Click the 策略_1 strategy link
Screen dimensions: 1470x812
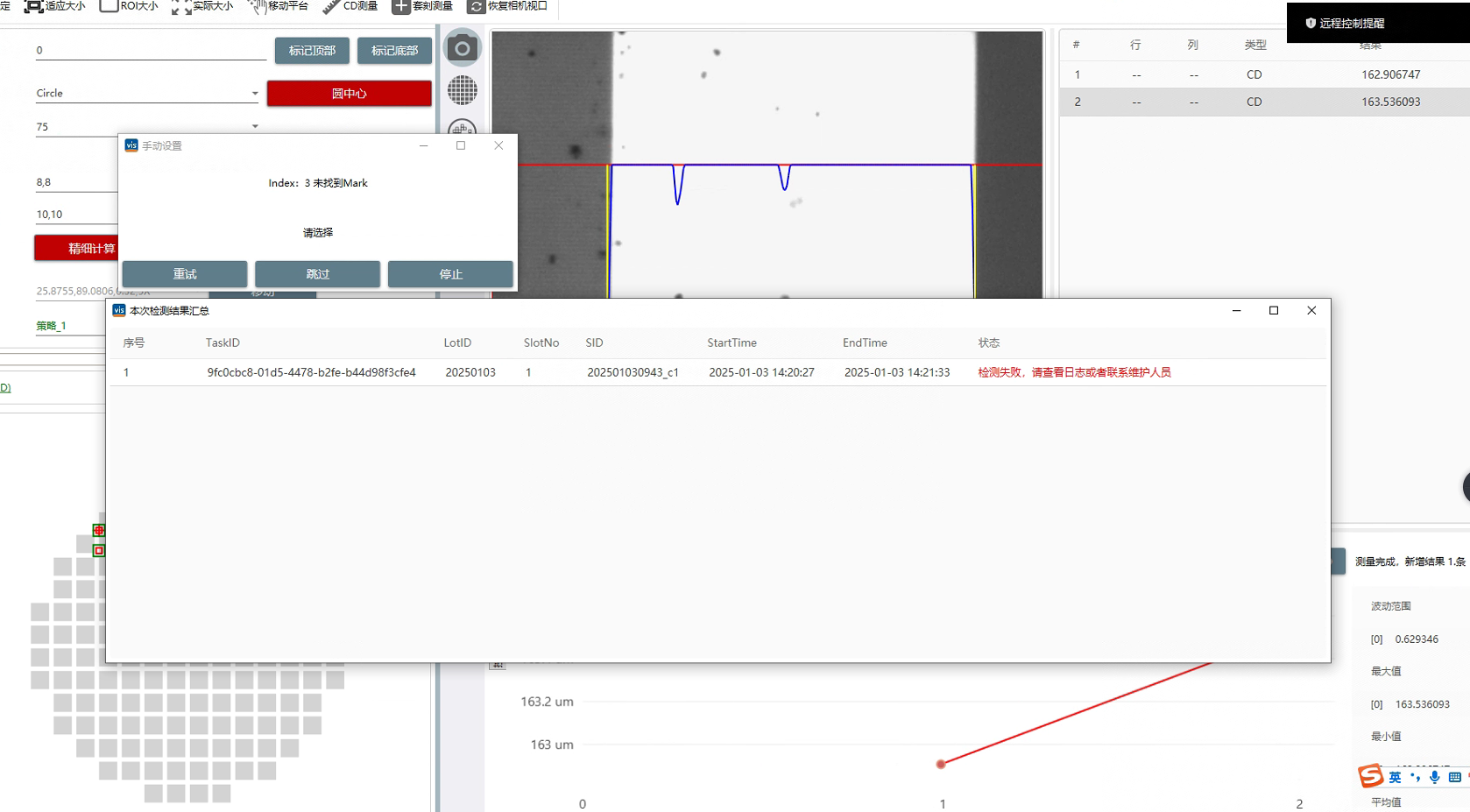[x=51, y=326]
